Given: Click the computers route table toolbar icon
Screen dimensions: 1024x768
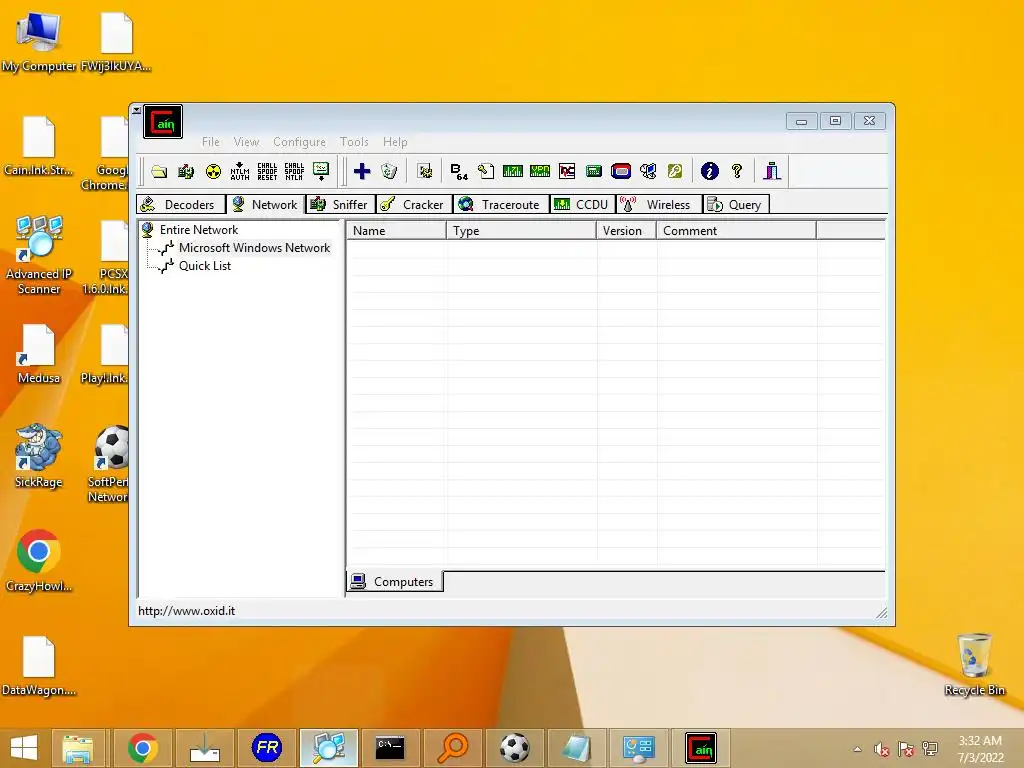Looking at the screenshot, I should point(648,171).
